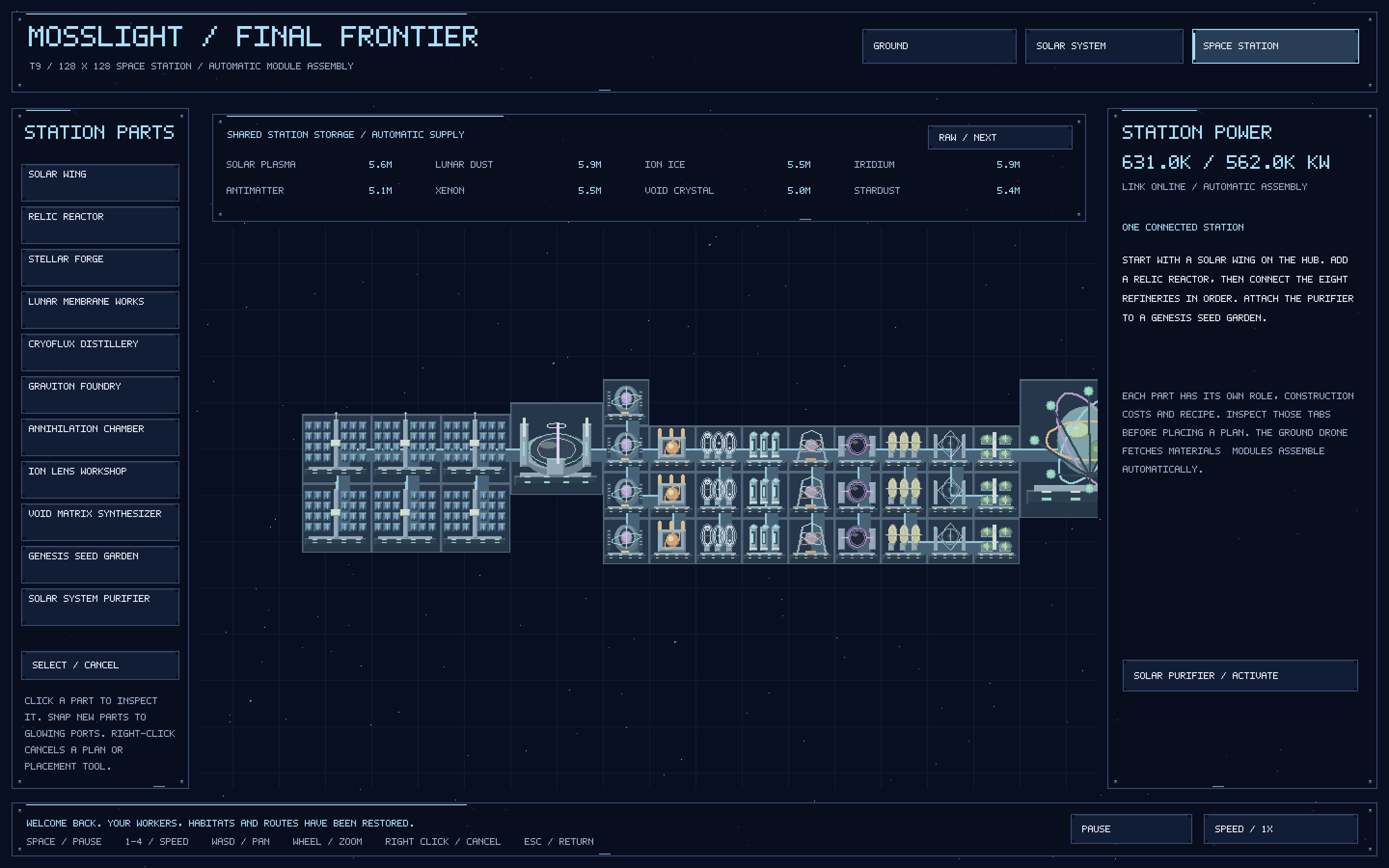
Task: Inspect the top-row Void Matrix Synthesizer diamond module
Action: click(950, 448)
